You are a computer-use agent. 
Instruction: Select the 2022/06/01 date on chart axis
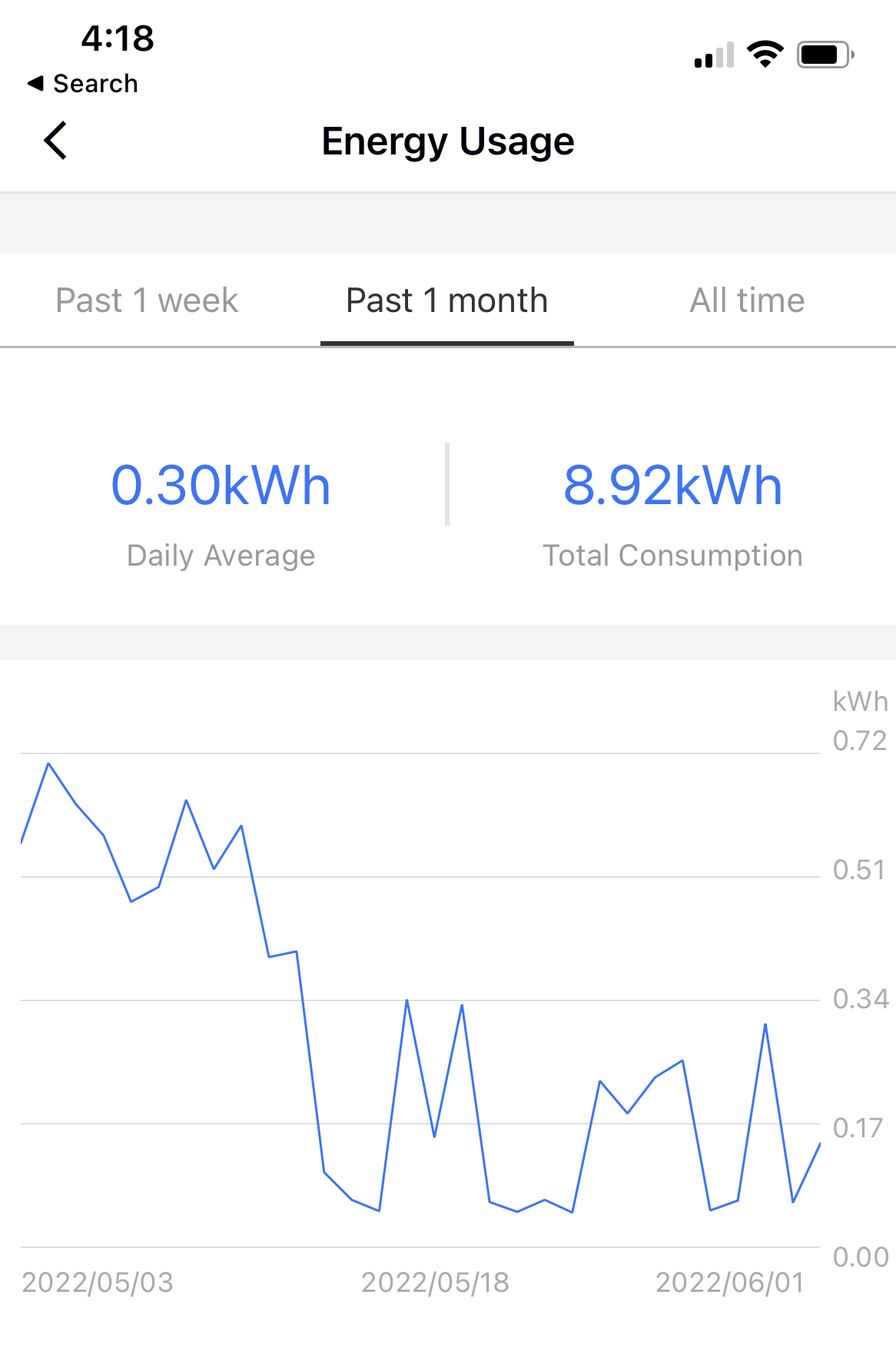coord(730,1283)
